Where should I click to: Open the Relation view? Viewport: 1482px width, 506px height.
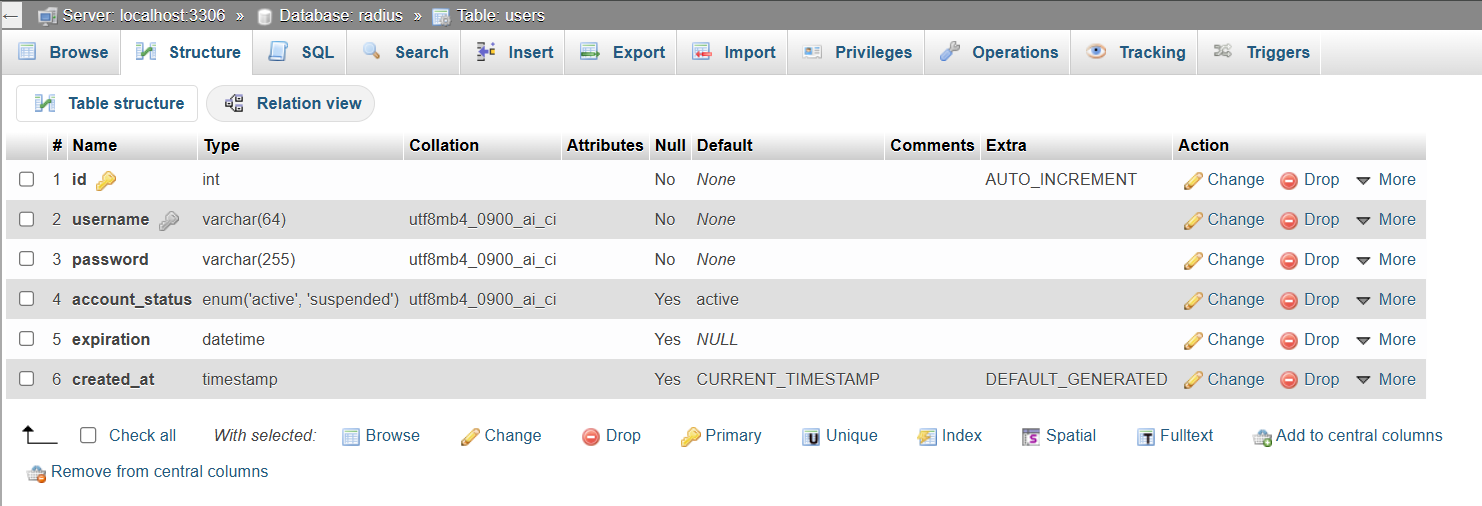pos(291,103)
